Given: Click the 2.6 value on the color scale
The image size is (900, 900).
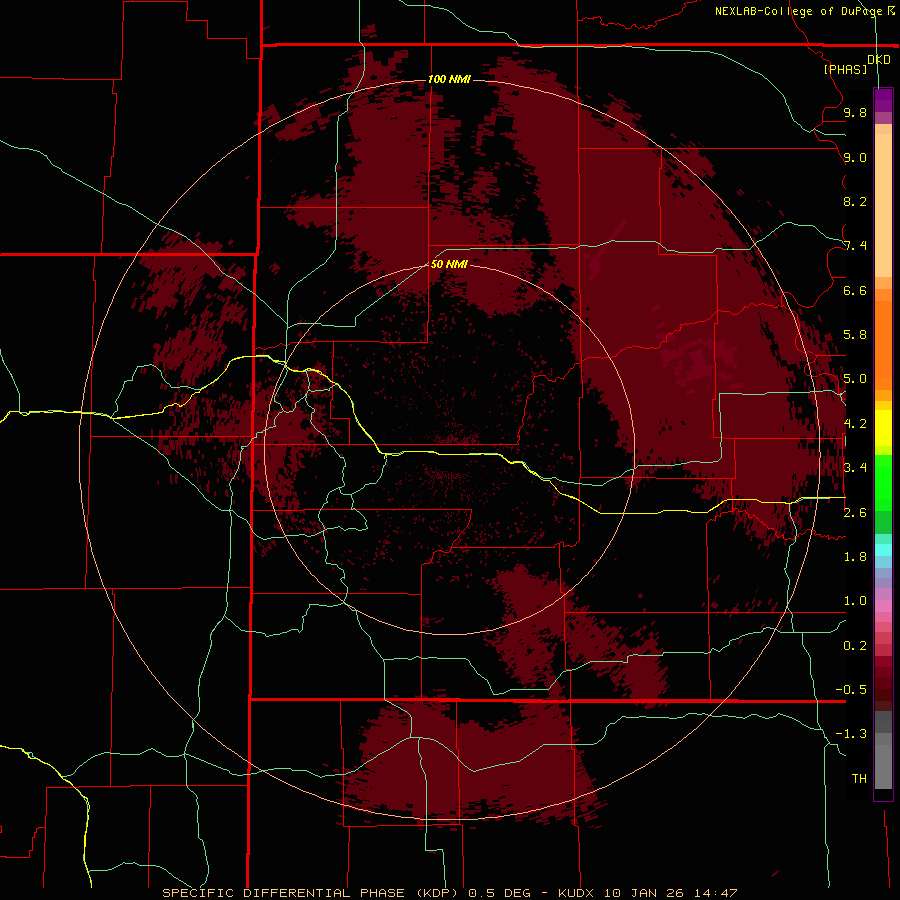Looking at the screenshot, I should (x=855, y=513).
